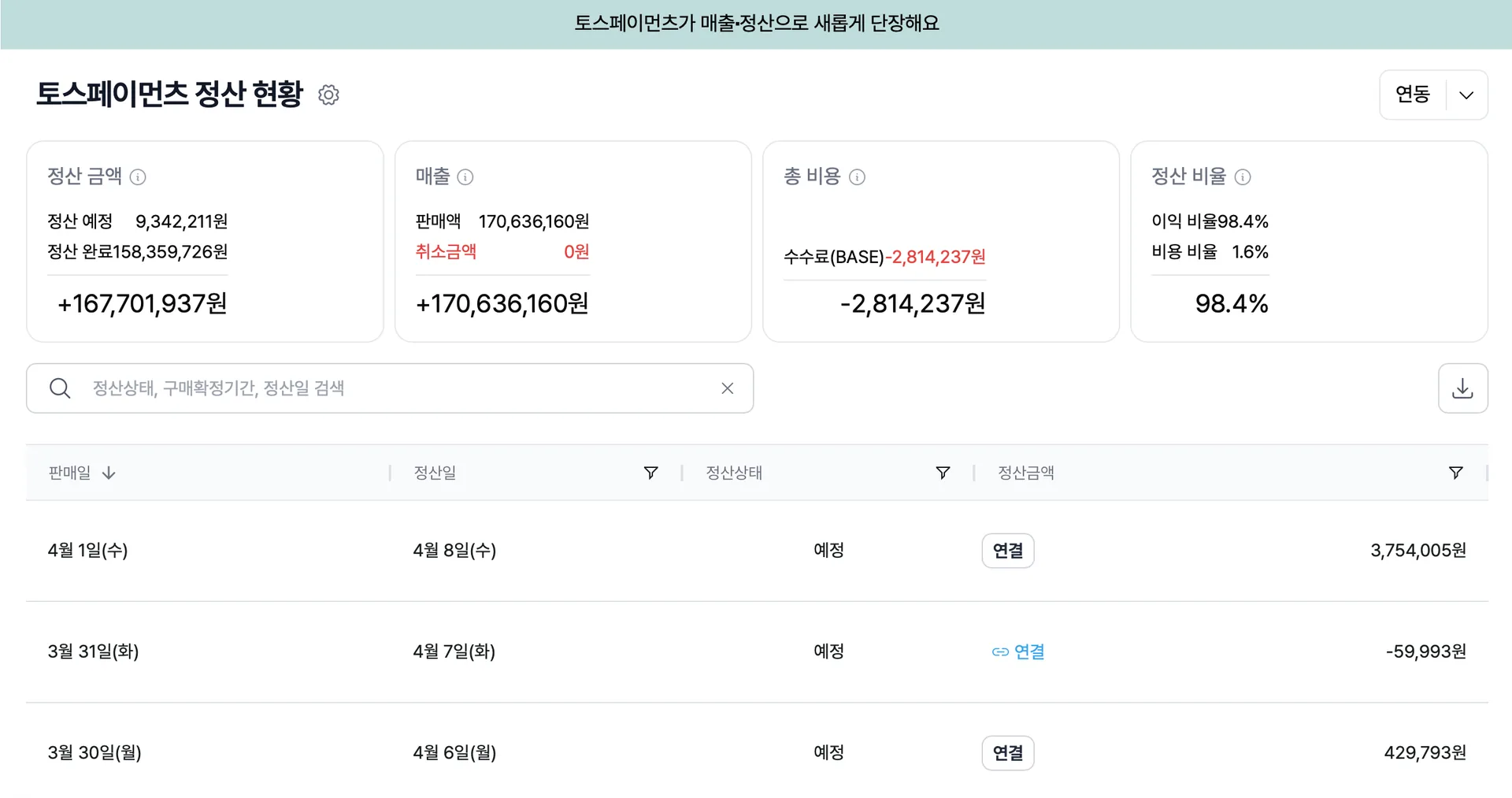
Task: Click settlement date 4월 8일(수)
Action: 454,550
